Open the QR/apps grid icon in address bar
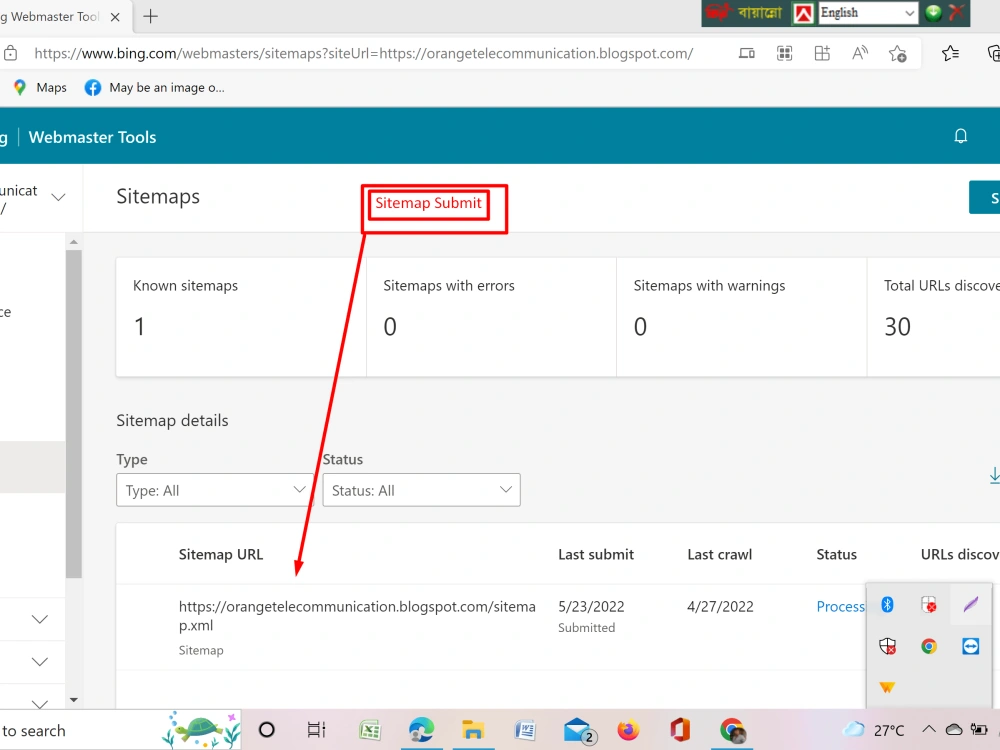The width and height of the screenshot is (1000, 750). pos(784,54)
